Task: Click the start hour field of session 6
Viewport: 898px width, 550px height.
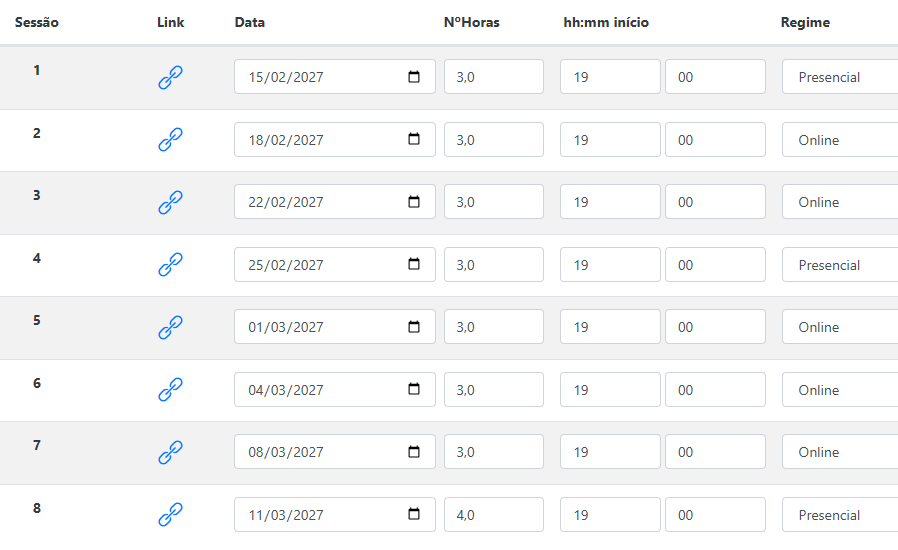Action: click(x=610, y=390)
